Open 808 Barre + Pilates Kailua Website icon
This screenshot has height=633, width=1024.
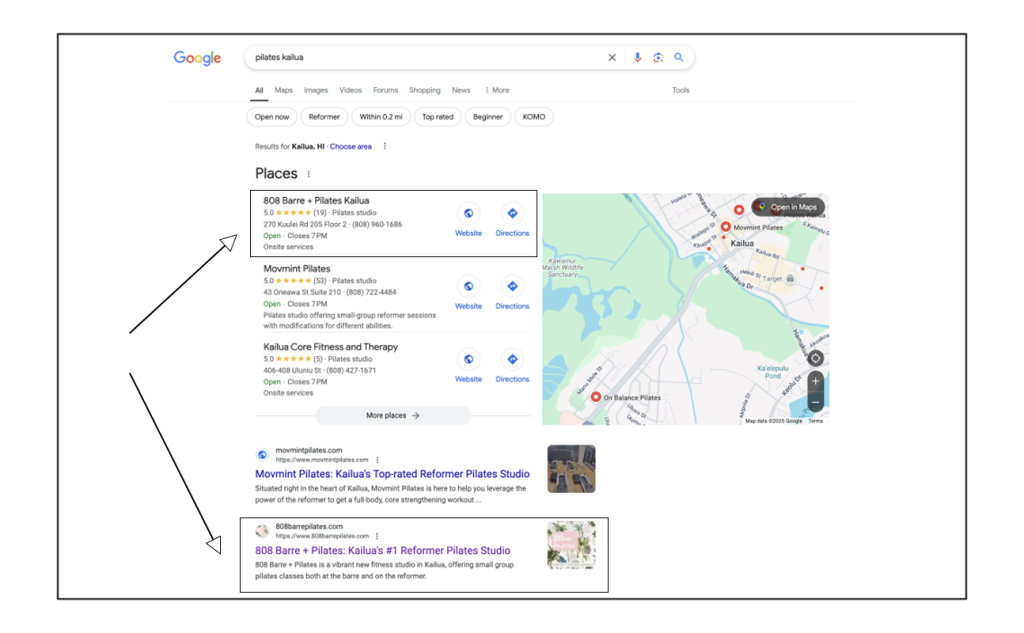(x=468, y=214)
